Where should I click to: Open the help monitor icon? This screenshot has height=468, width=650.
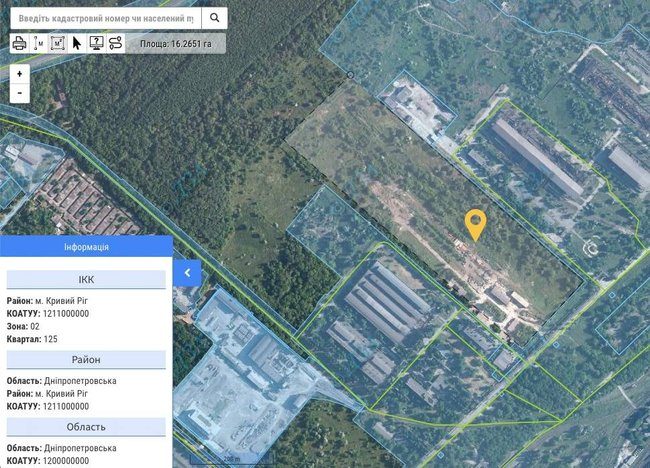pyautogui.click(x=96, y=43)
